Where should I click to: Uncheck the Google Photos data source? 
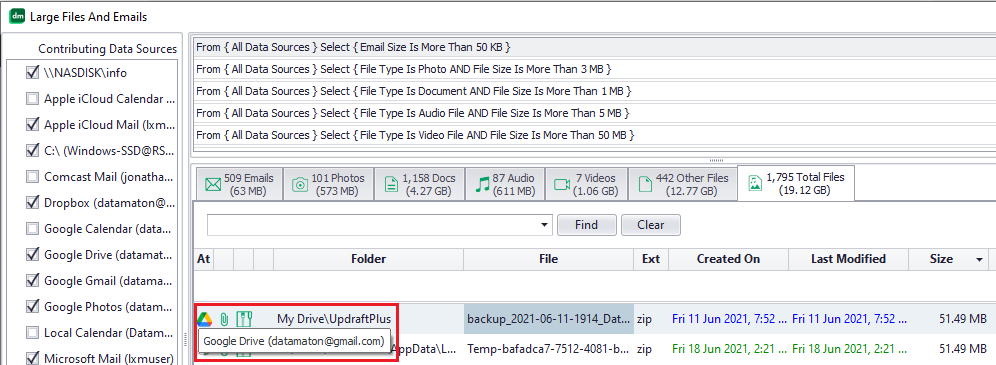point(32,307)
